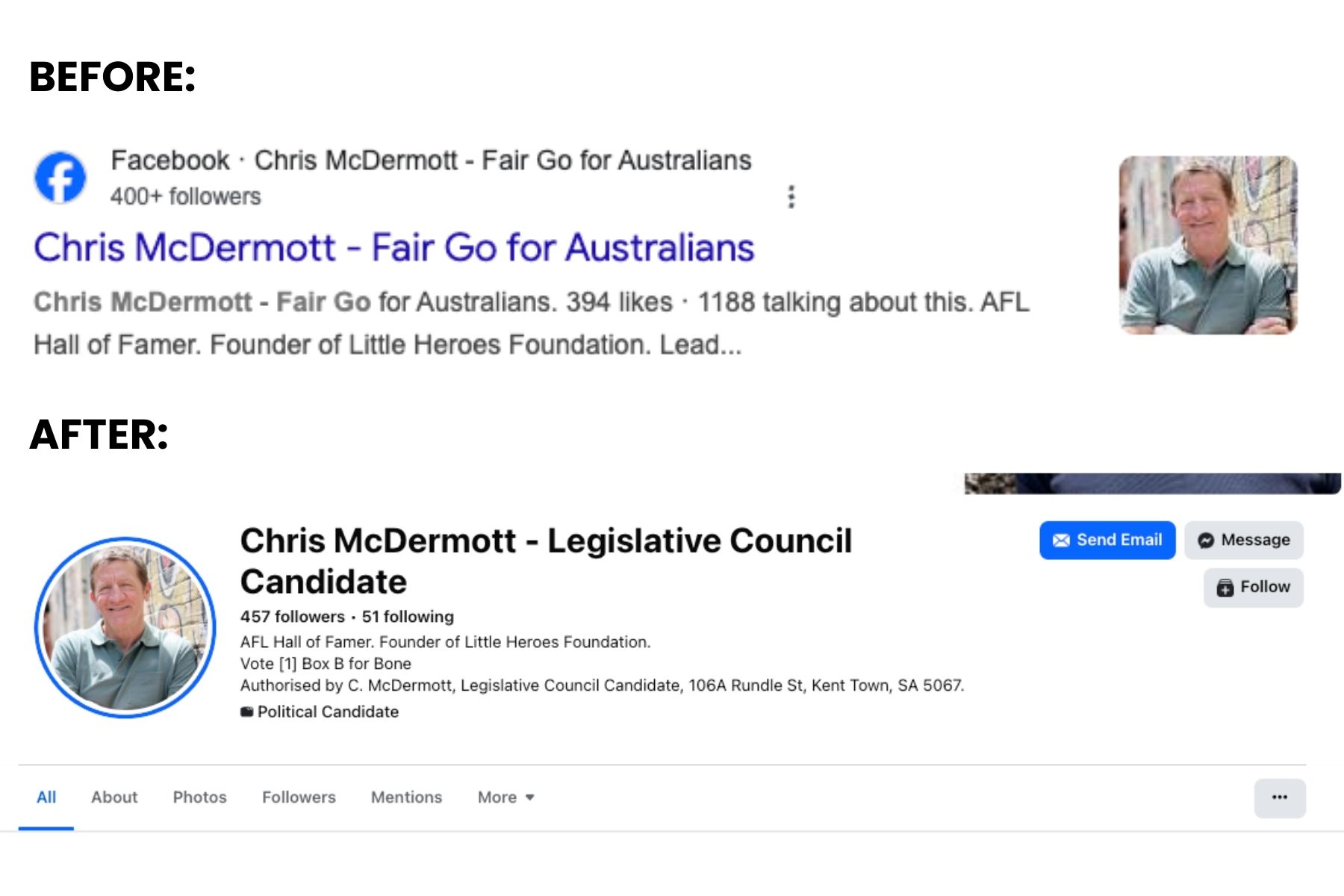Open the page options ellipsis button
The height and width of the screenshot is (896, 1344).
pyautogui.click(x=1279, y=797)
